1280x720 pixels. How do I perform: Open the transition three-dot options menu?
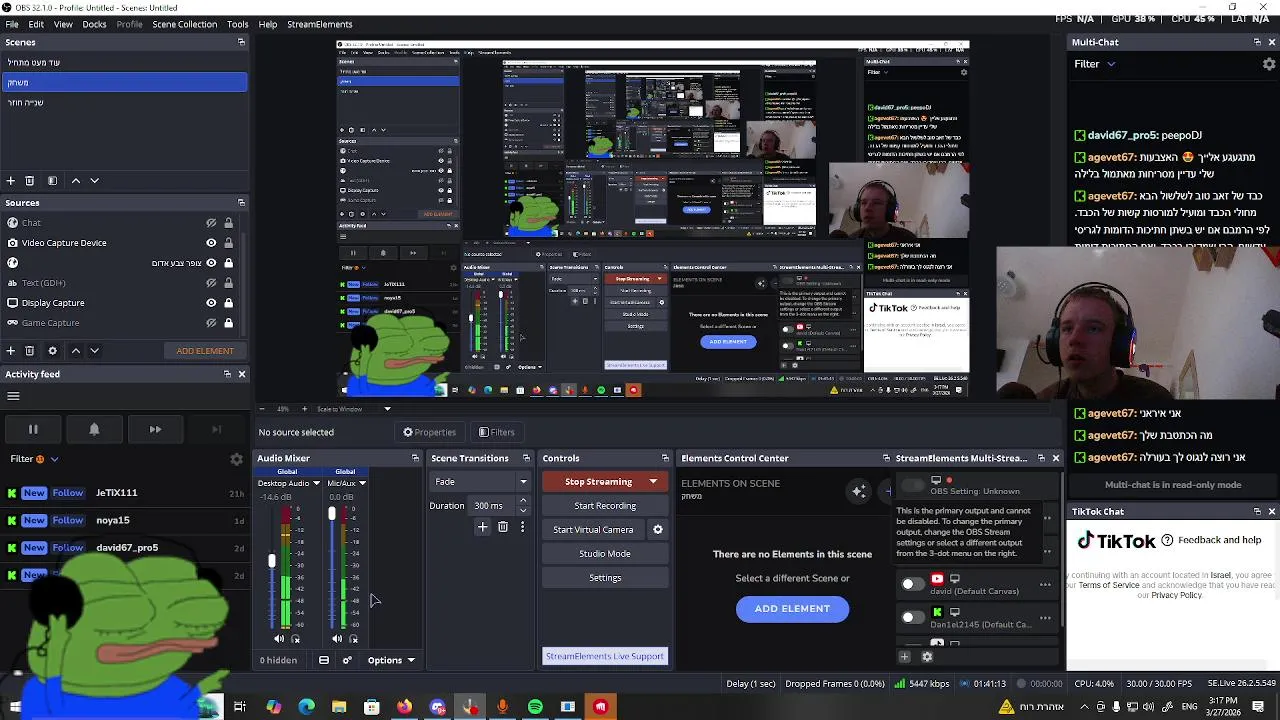[x=522, y=527]
